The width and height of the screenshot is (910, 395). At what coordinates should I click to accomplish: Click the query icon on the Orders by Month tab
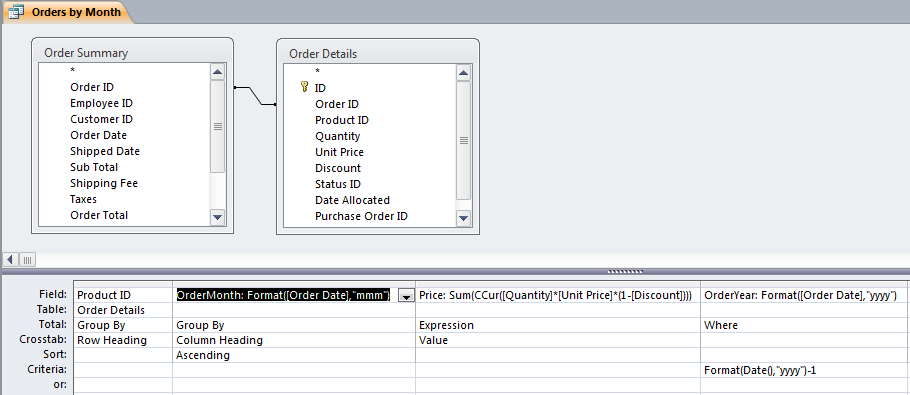pyautogui.click(x=17, y=12)
